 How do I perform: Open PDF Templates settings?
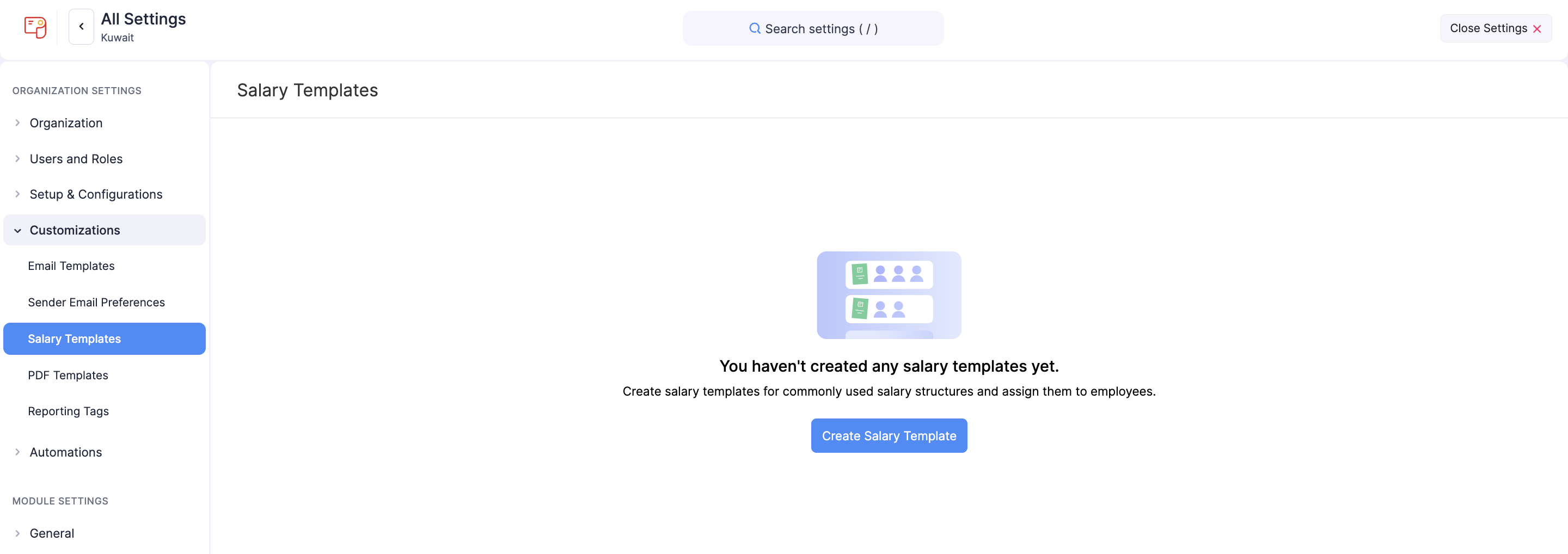tap(68, 374)
